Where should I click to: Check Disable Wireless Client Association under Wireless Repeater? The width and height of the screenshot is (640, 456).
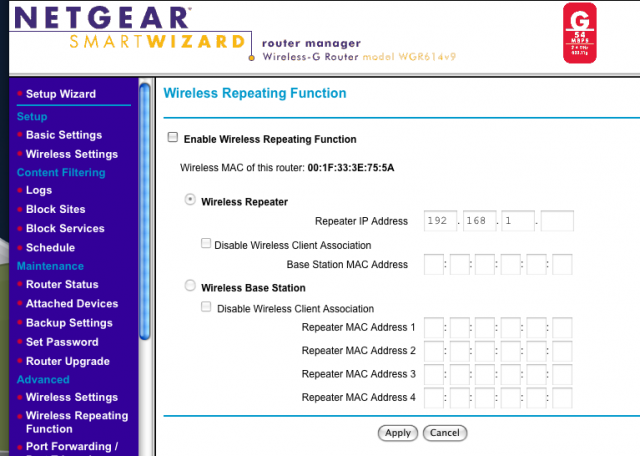206,243
